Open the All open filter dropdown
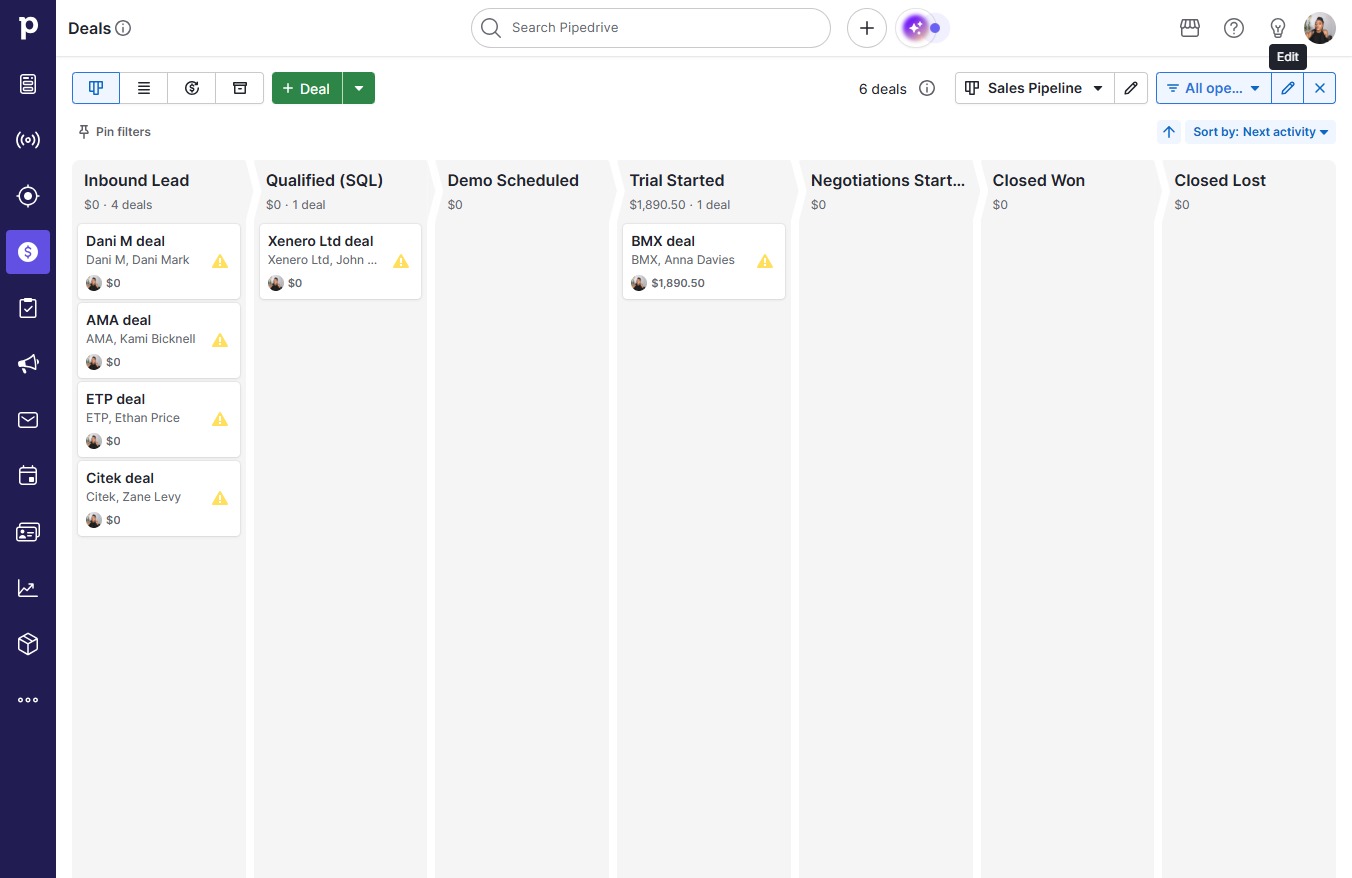Viewport: 1352px width, 878px height. (1214, 88)
